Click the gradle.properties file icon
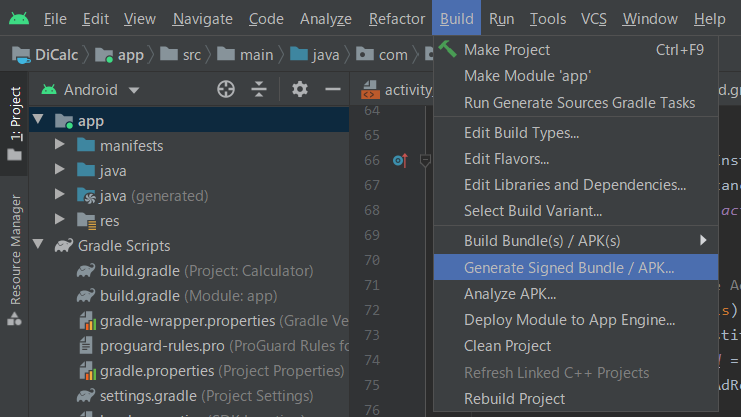741x417 pixels. pyautogui.click(x=87, y=371)
